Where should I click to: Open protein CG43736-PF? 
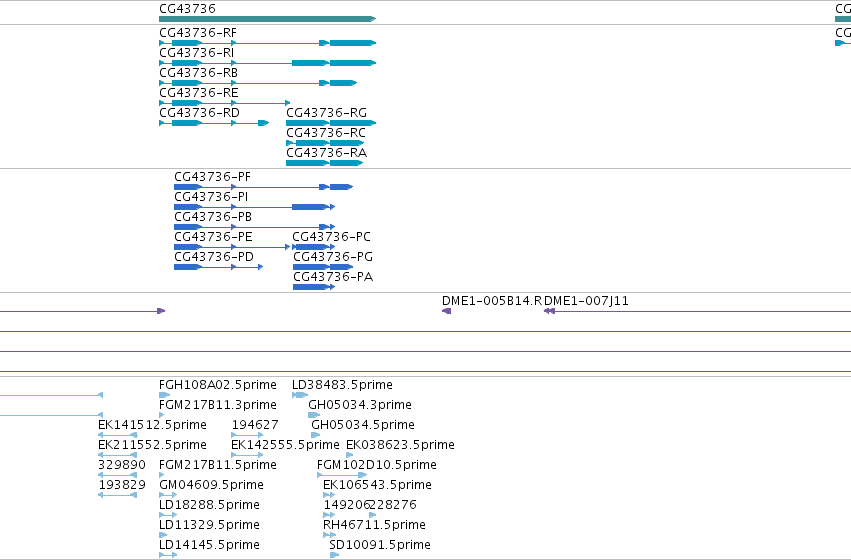(x=263, y=187)
